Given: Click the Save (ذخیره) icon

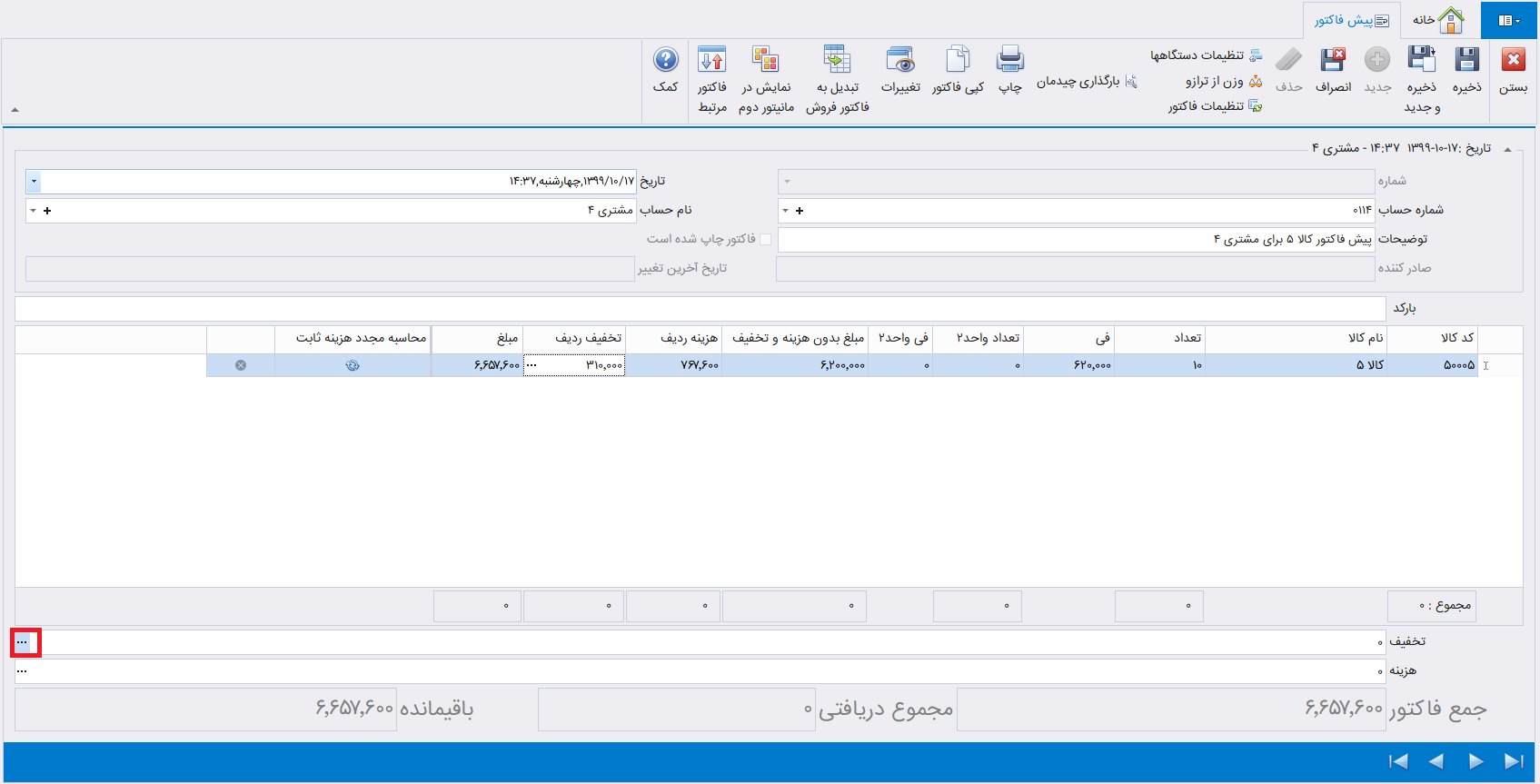Looking at the screenshot, I should click(1466, 61).
